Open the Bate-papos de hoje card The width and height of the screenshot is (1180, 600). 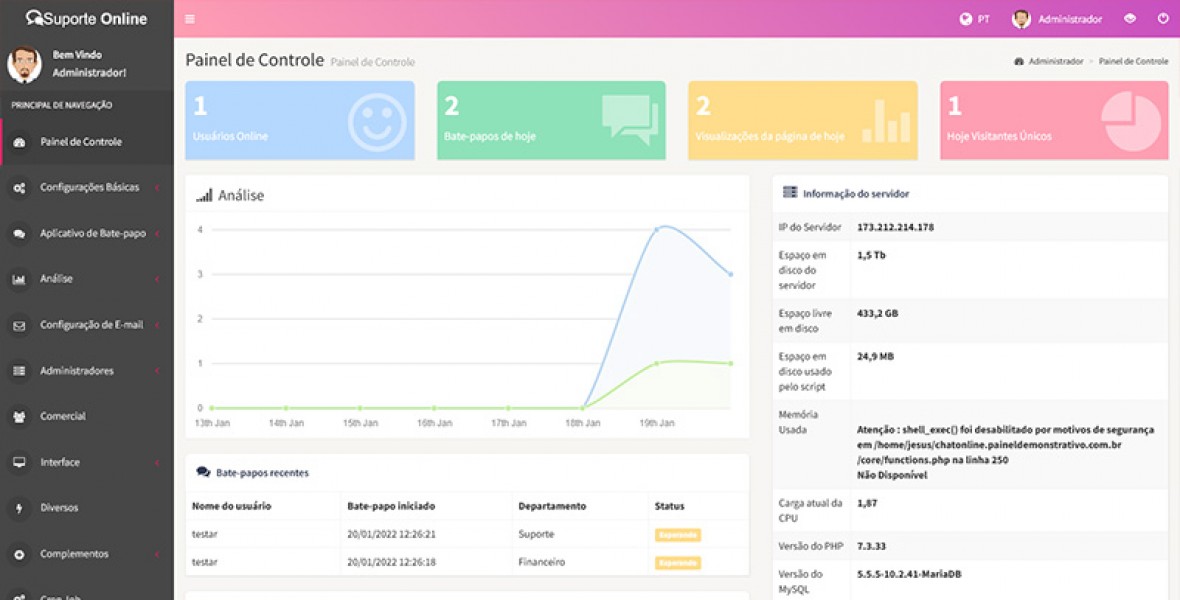[551, 120]
